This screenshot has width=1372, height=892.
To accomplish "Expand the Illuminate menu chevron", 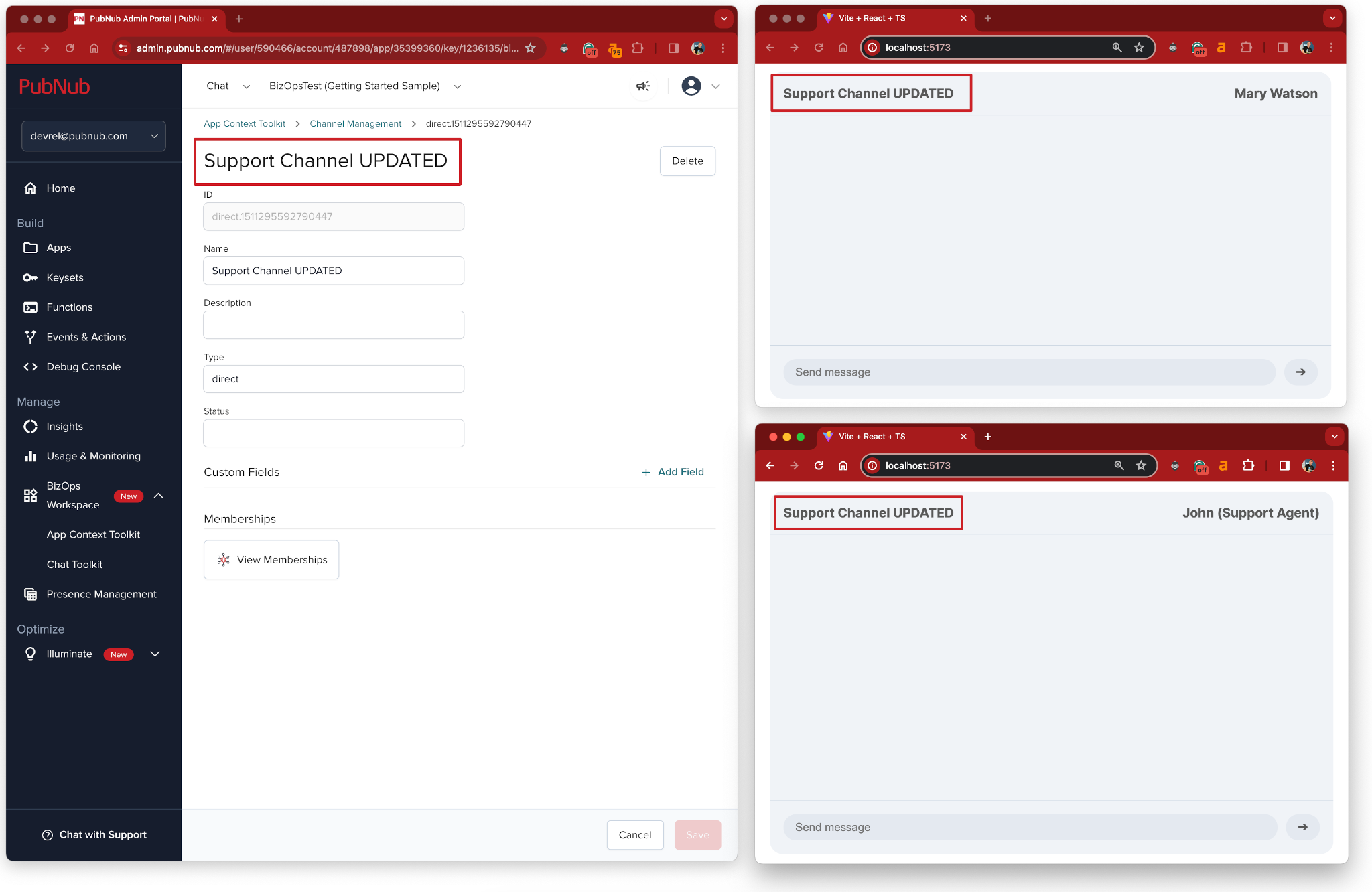I will [155, 654].
